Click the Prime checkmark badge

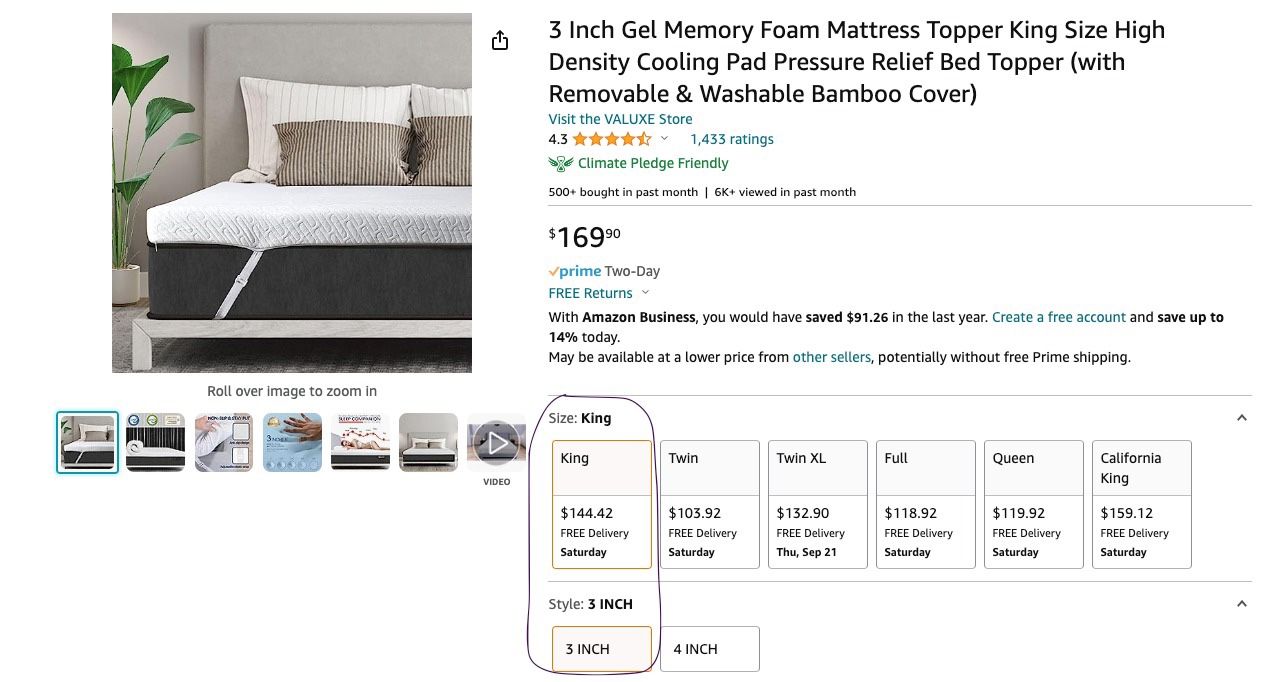pyautogui.click(x=556, y=271)
